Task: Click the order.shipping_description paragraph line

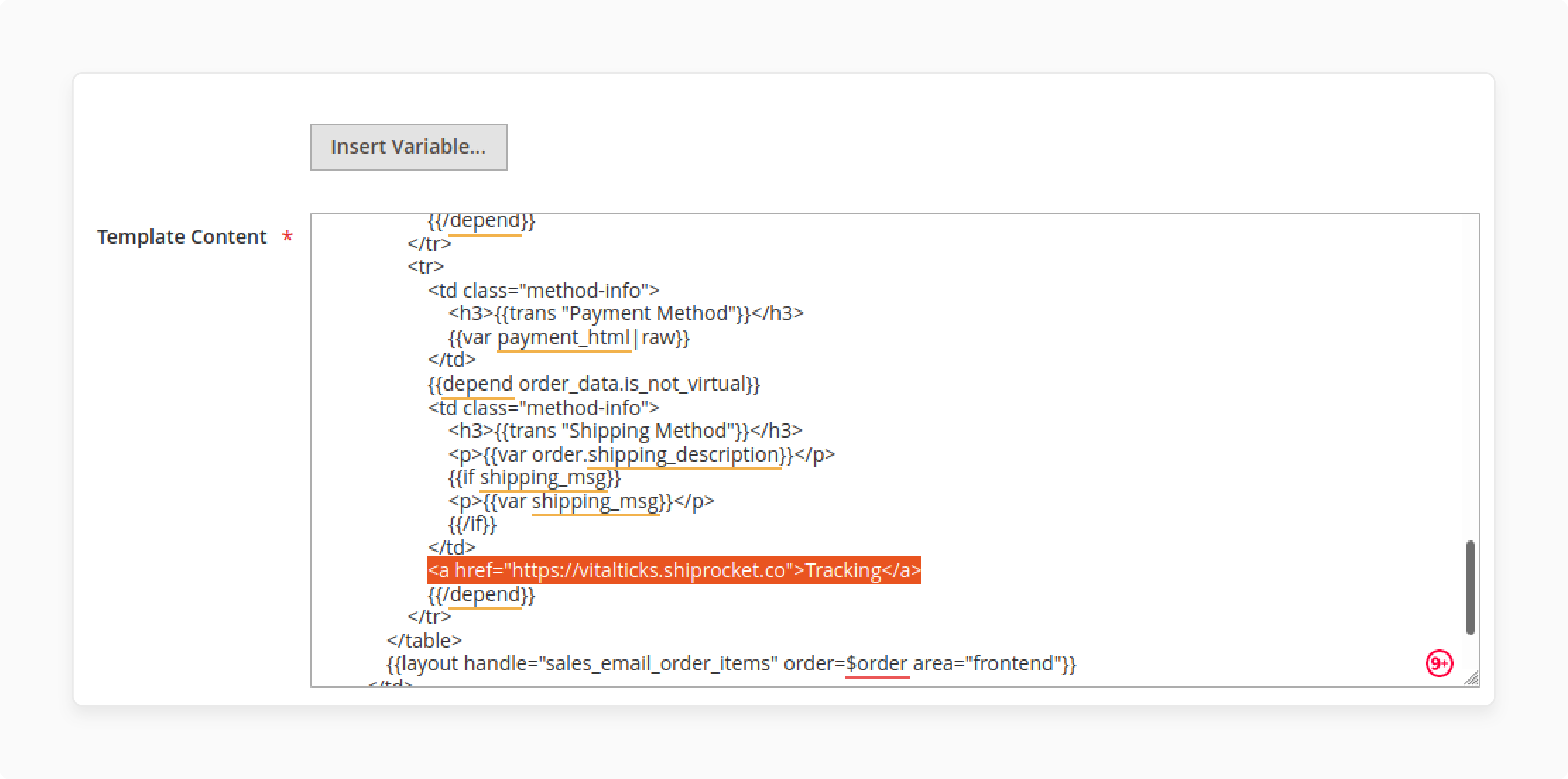Action: pos(641,454)
